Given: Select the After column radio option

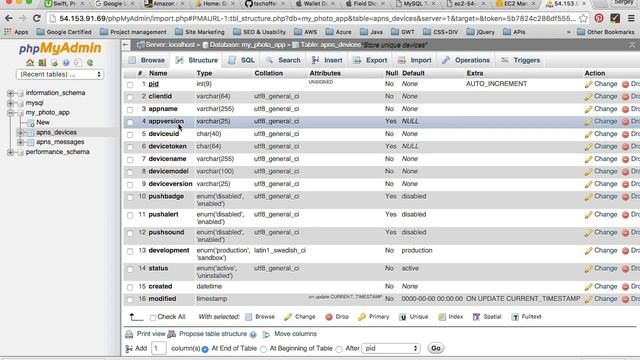Looking at the screenshot, I should point(339,349).
